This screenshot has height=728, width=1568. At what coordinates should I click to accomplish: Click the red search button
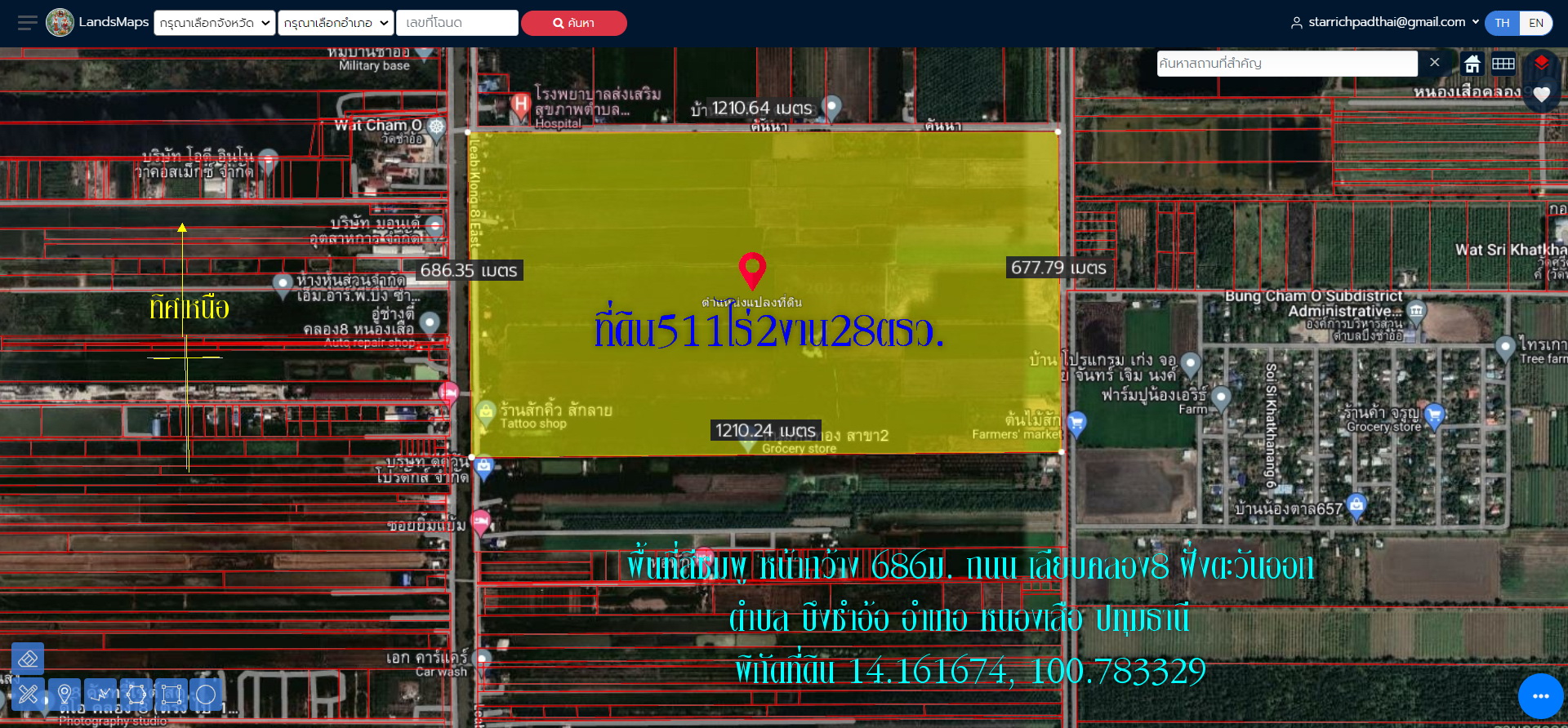click(x=573, y=23)
